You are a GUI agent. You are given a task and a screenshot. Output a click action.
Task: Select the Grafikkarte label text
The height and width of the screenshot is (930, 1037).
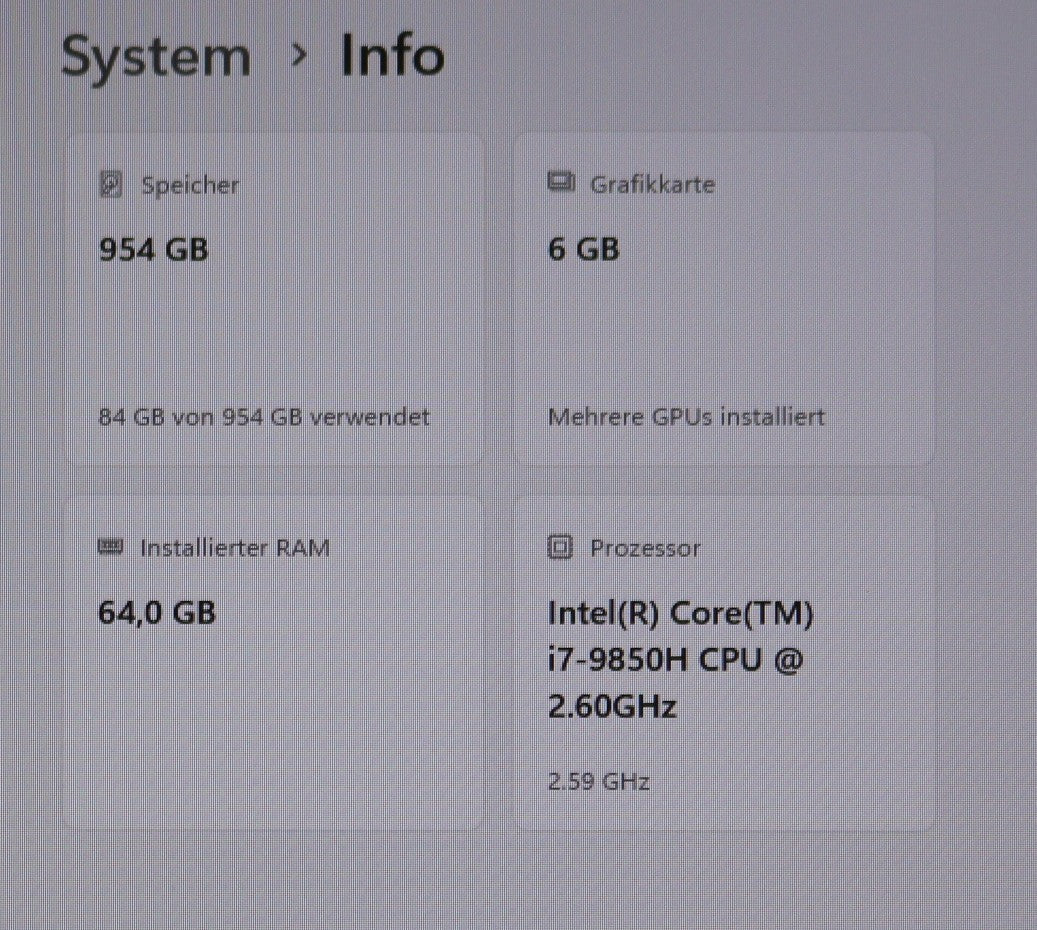click(x=652, y=184)
